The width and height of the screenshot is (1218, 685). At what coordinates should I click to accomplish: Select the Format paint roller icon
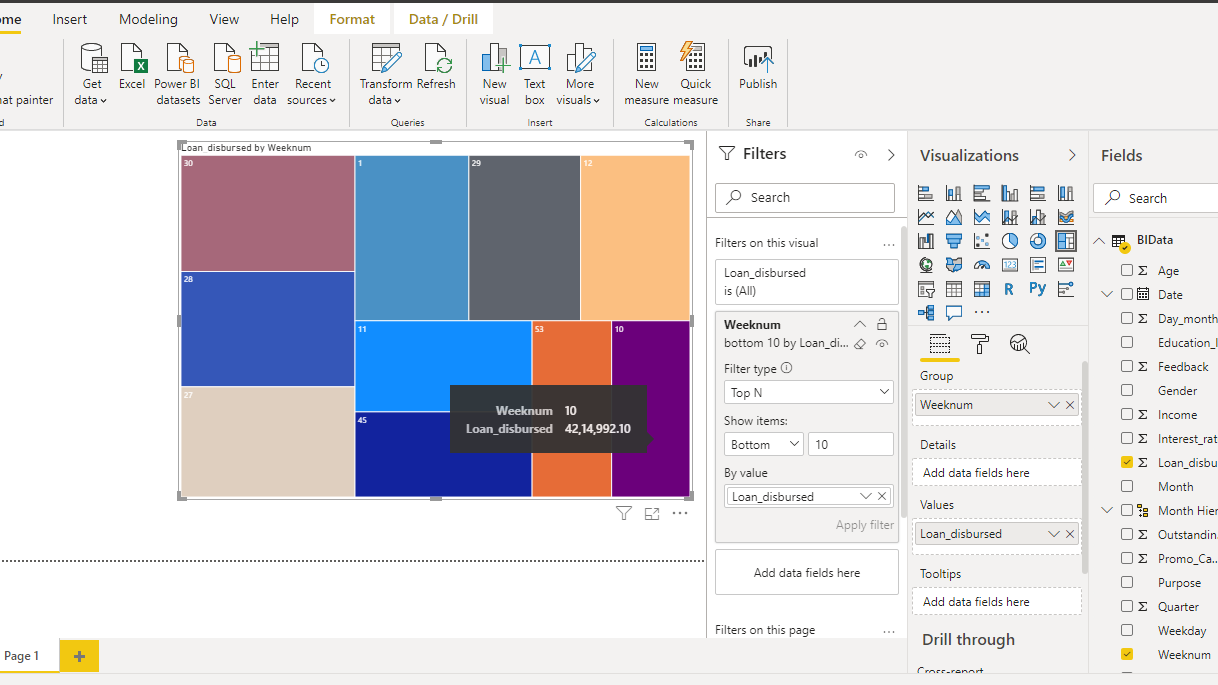pyautogui.click(x=980, y=345)
